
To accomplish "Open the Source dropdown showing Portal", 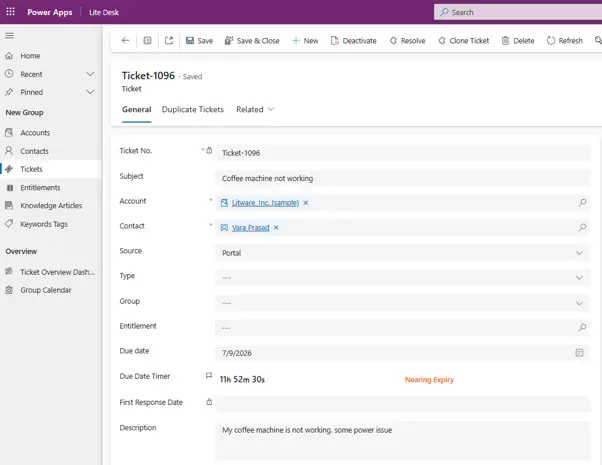I will 402,253.
